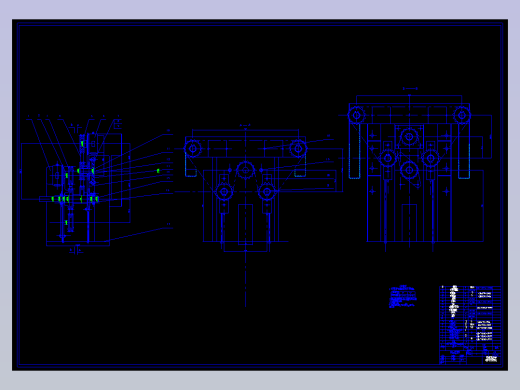The image size is (520, 390).
Task: Select lower-right sprocket in center view
Action: (x=267, y=192)
